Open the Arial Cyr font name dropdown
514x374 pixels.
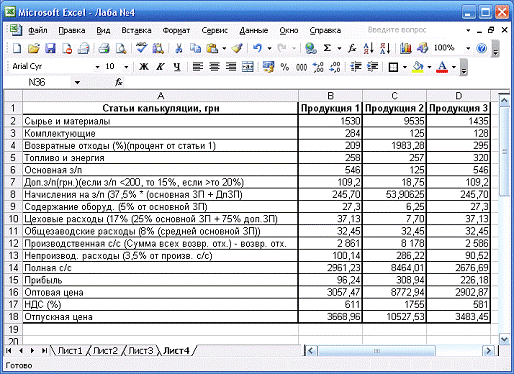(97, 67)
